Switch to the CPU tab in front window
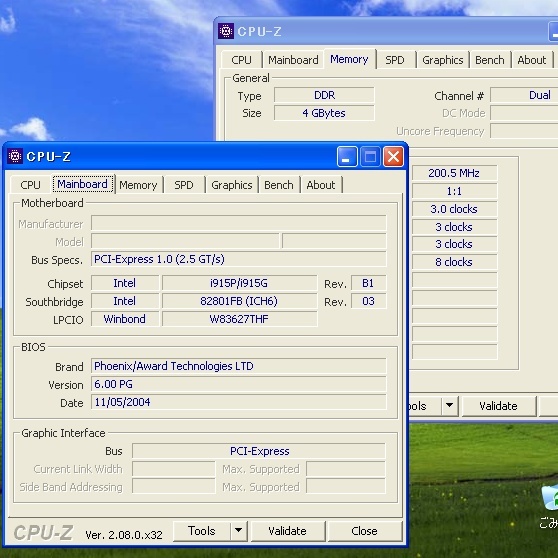Viewport: 558px width, 558px height. (x=30, y=185)
